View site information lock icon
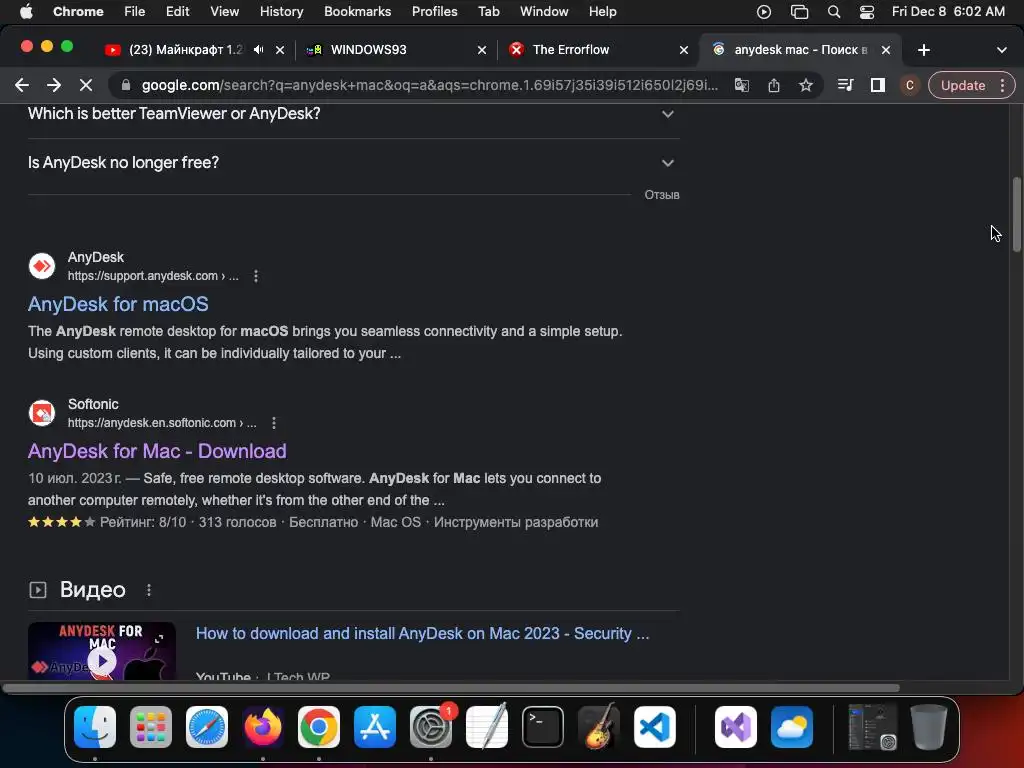The height and width of the screenshot is (768, 1024). [126, 85]
